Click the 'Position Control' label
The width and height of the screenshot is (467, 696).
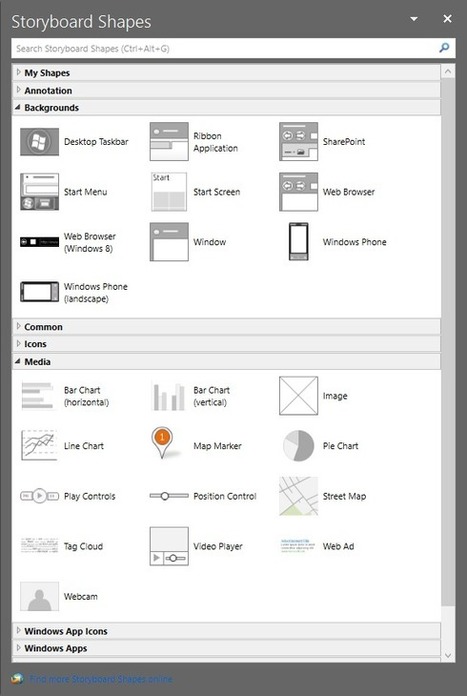tap(225, 496)
